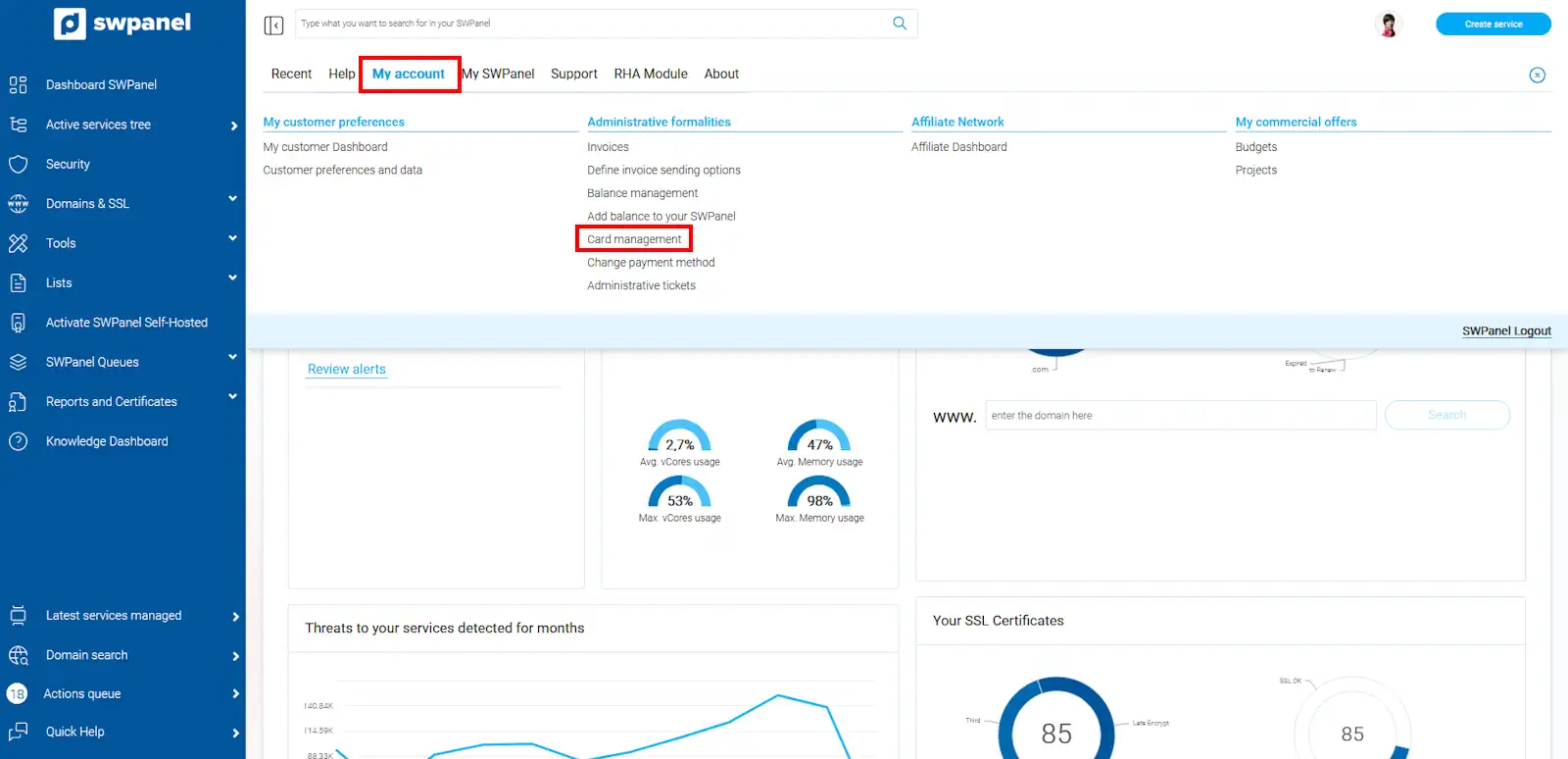Click SWPanel Logout
Viewport: 1568px width, 759px height.
[x=1506, y=331]
